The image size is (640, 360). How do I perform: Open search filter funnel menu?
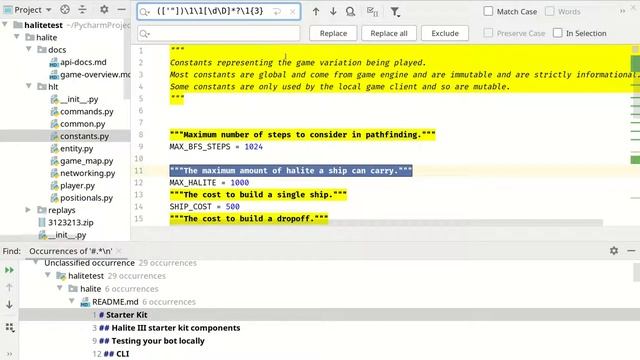point(395,12)
